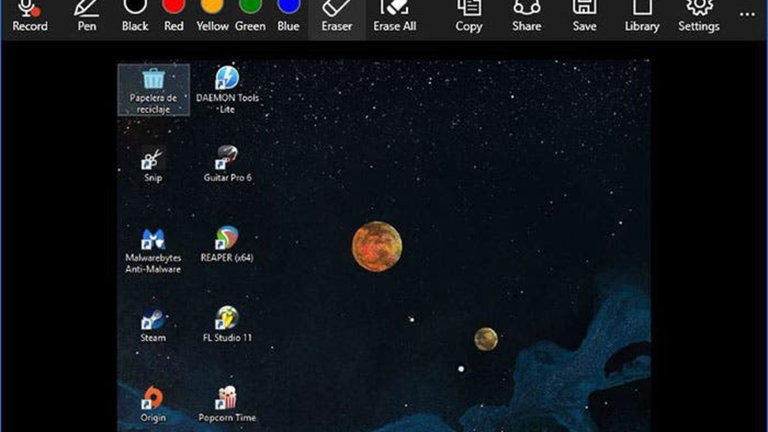
Task: Select the Origin desktop shortcut
Action: [x=153, y=405]
